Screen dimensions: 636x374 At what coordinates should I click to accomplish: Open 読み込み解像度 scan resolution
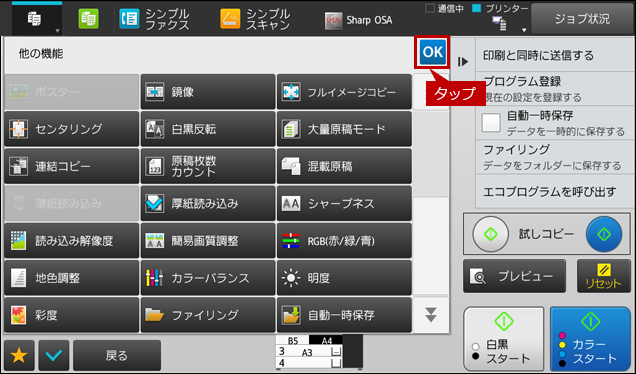click(x=71, y=241)
